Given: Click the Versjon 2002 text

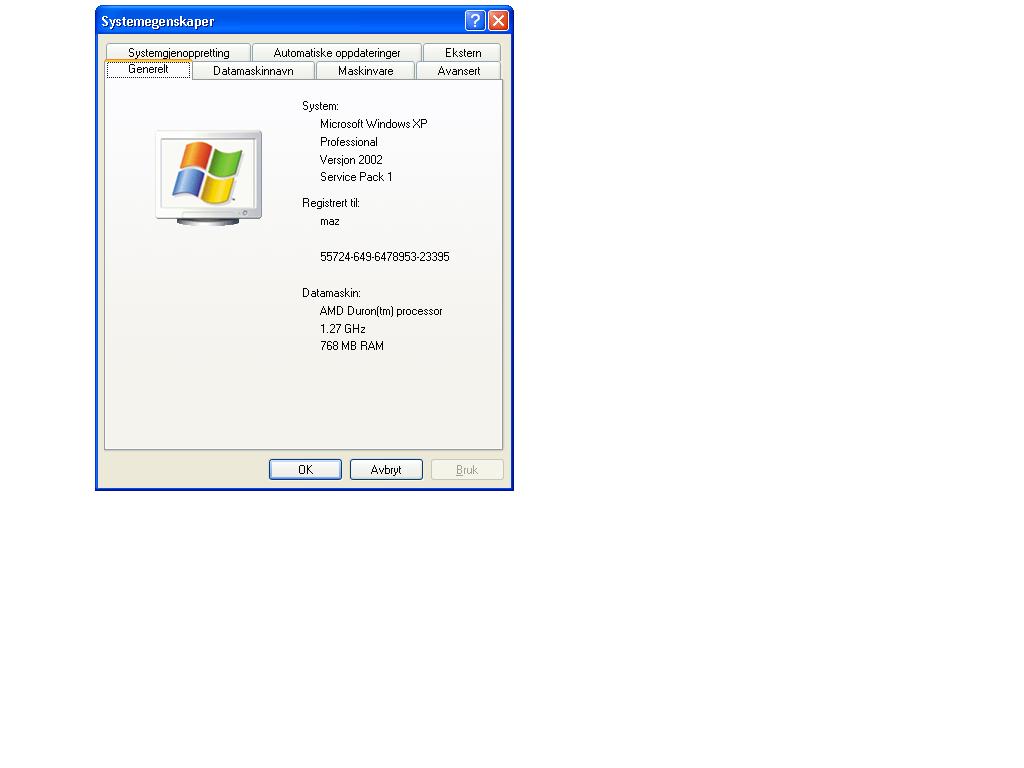Looking at the screenshot, I should (351, 160).
